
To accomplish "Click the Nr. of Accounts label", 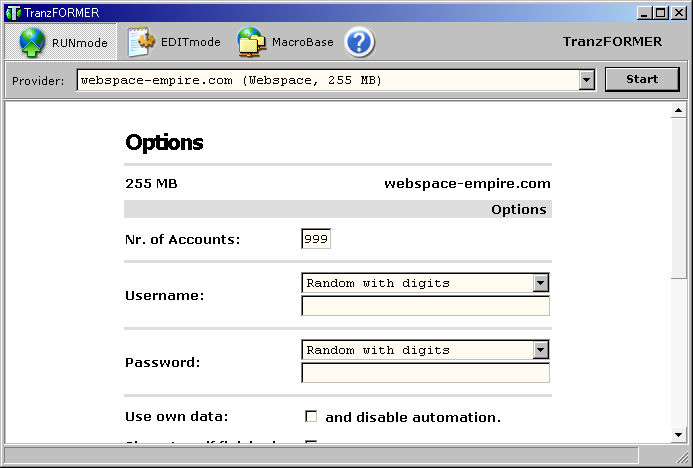I will tap(183, 240).
